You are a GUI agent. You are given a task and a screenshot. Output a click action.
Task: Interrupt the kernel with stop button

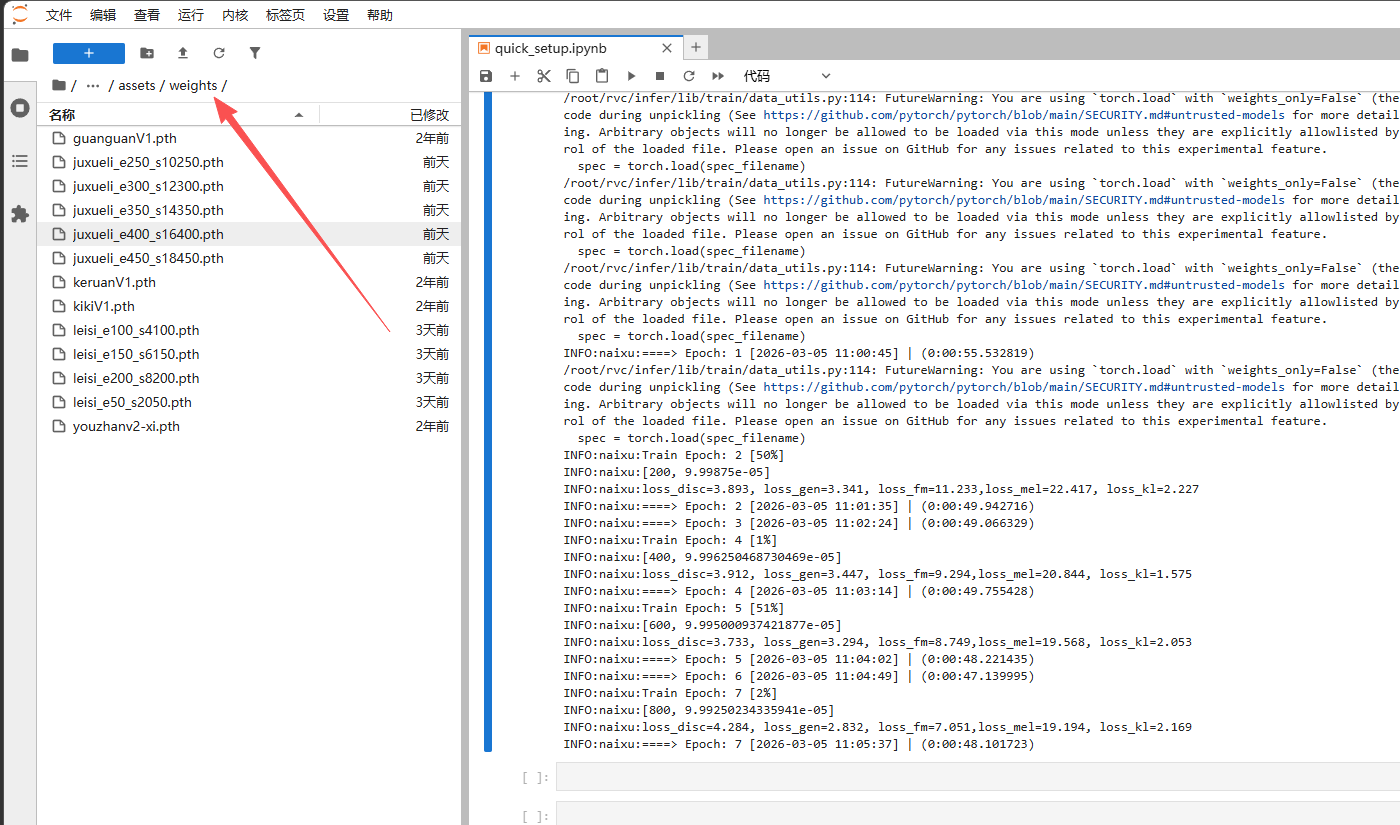point(660,76)
